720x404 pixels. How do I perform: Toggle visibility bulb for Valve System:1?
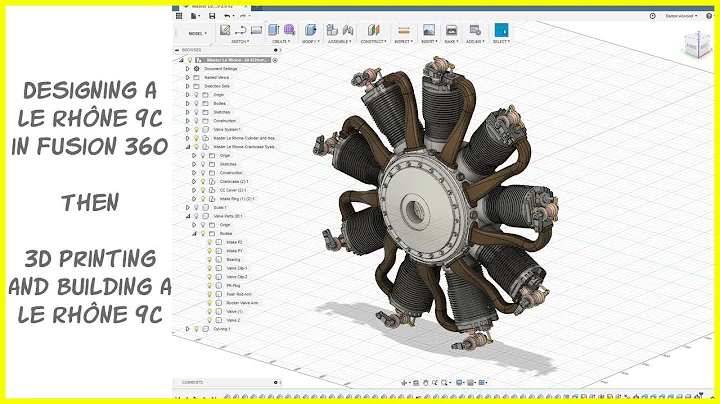pos(196,129)
